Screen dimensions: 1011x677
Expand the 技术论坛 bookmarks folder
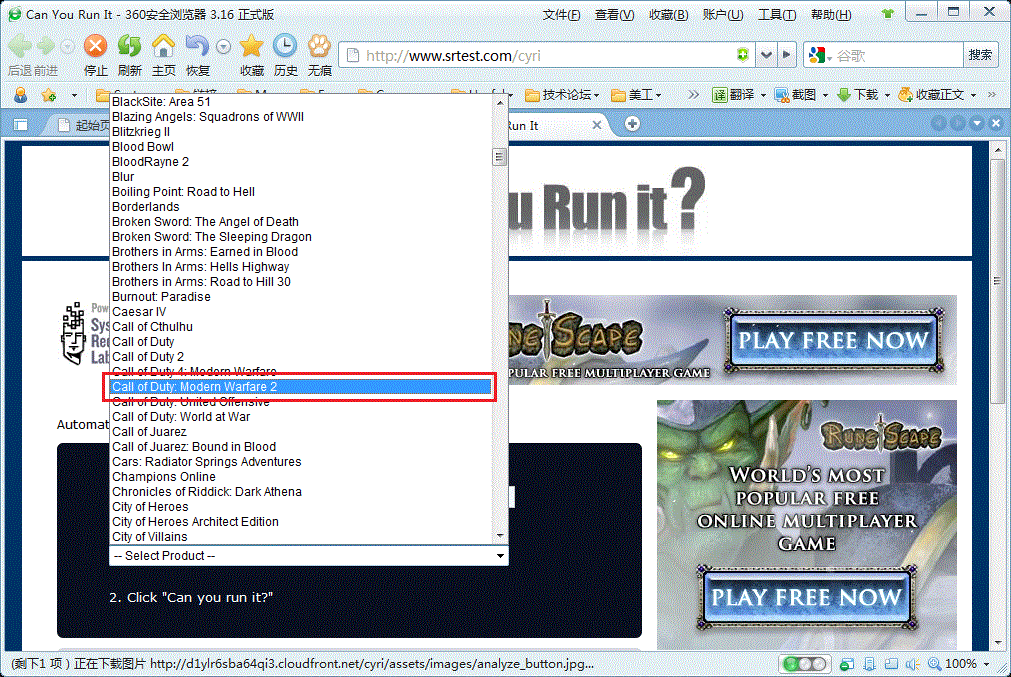pyautogui.click(x=562, y=95)
